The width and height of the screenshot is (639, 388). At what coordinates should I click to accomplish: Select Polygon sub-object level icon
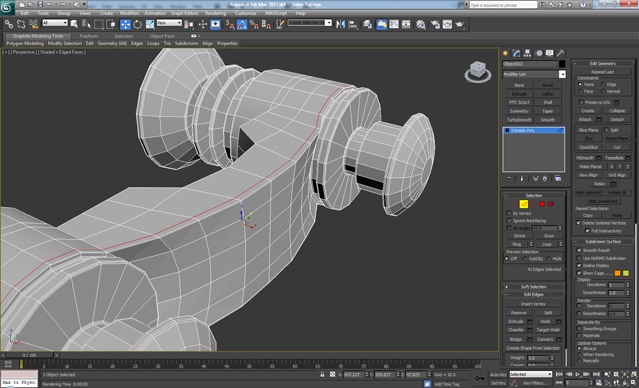click(x=542, y=204)
